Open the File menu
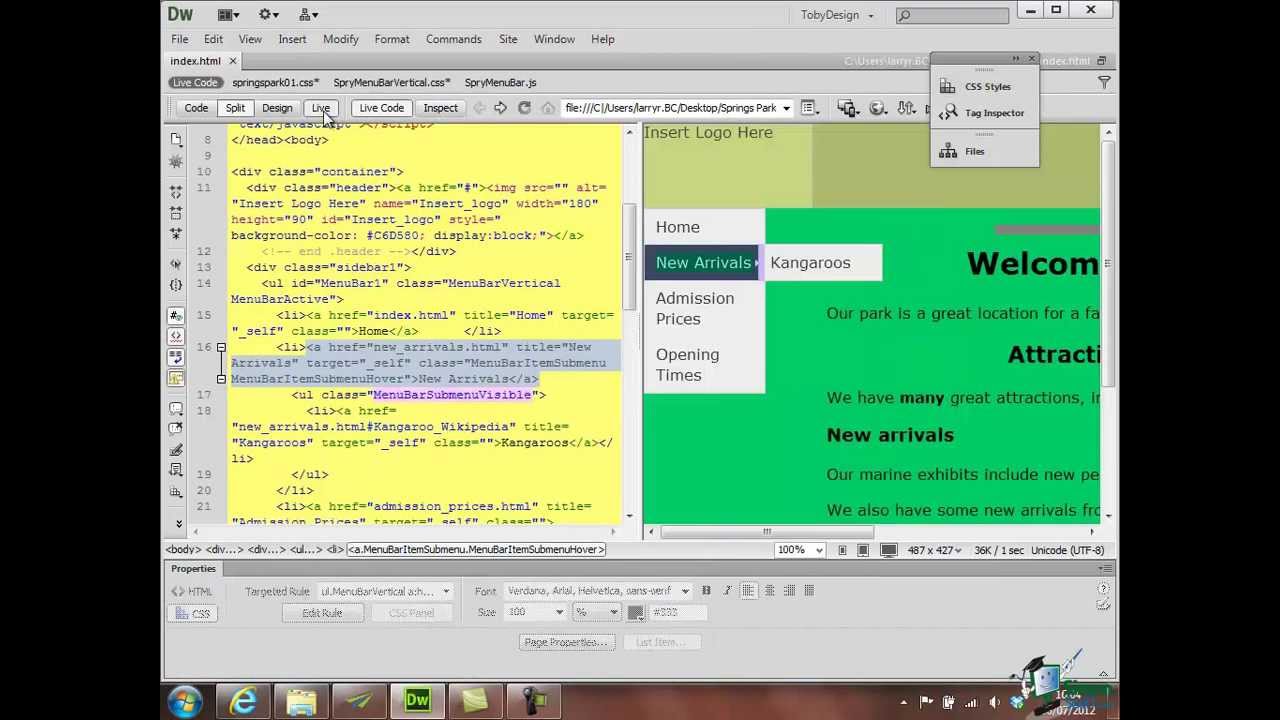This screenshot has height=720, width=1280. click(179, 39)
